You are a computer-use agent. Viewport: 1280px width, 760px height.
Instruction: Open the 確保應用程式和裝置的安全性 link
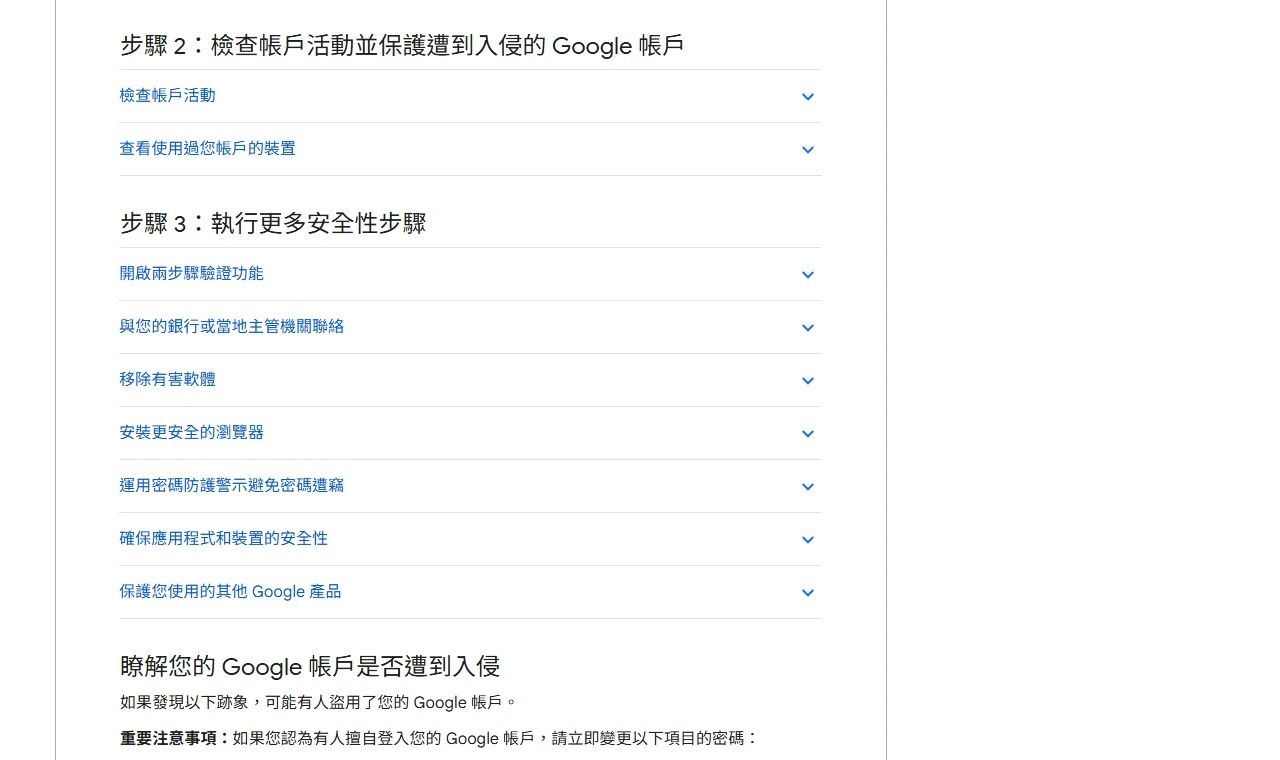pos(223,538)
